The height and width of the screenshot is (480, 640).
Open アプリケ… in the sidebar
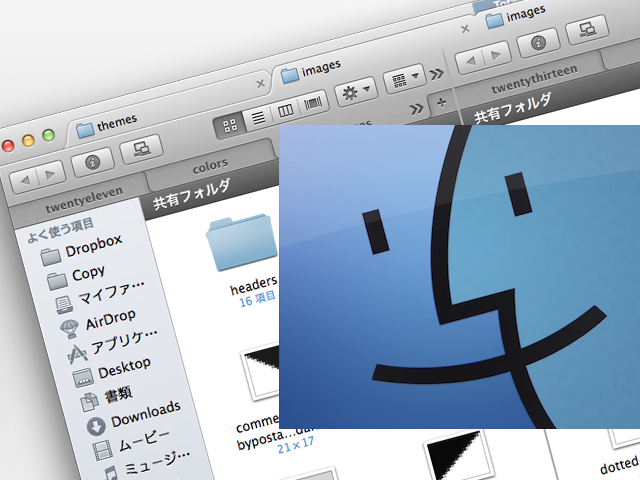(113, 347)
